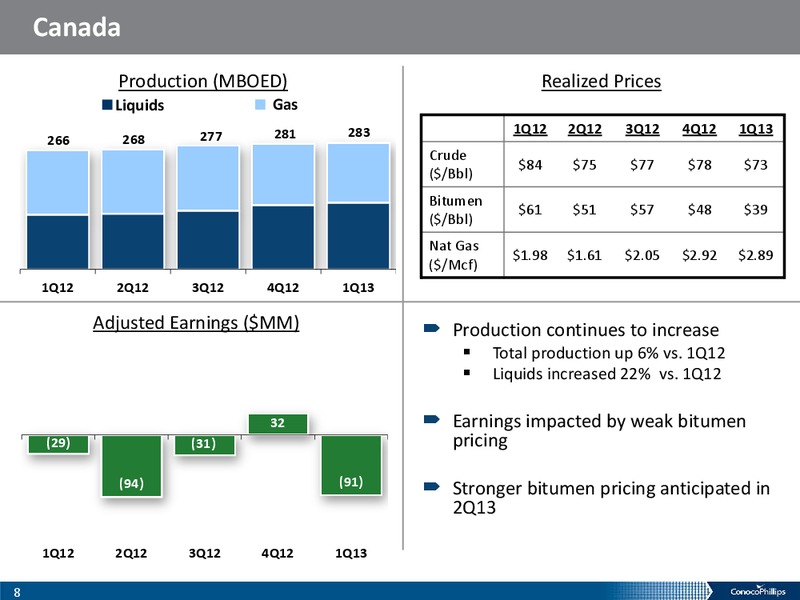Click the Liquids legend color swatch
The height and width of the screenshot is (600, 800).
(107, 105)
